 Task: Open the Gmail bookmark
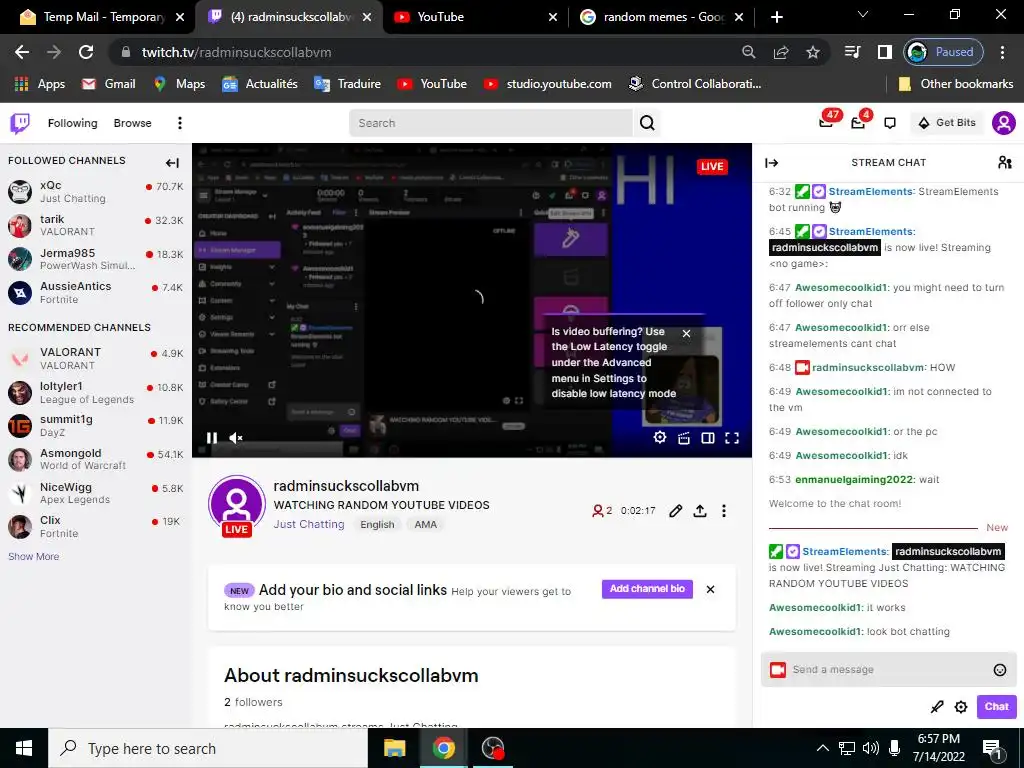click(108, 84)
